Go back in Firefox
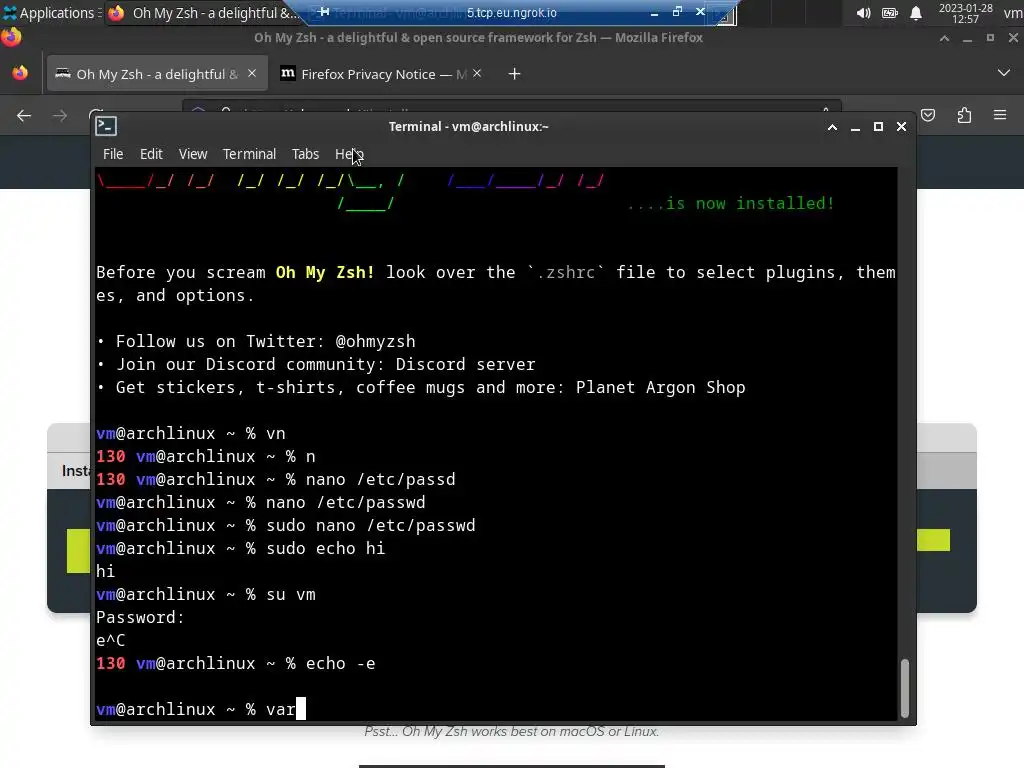Screen dimensions: 1024x768 click(x=24, y=116)
